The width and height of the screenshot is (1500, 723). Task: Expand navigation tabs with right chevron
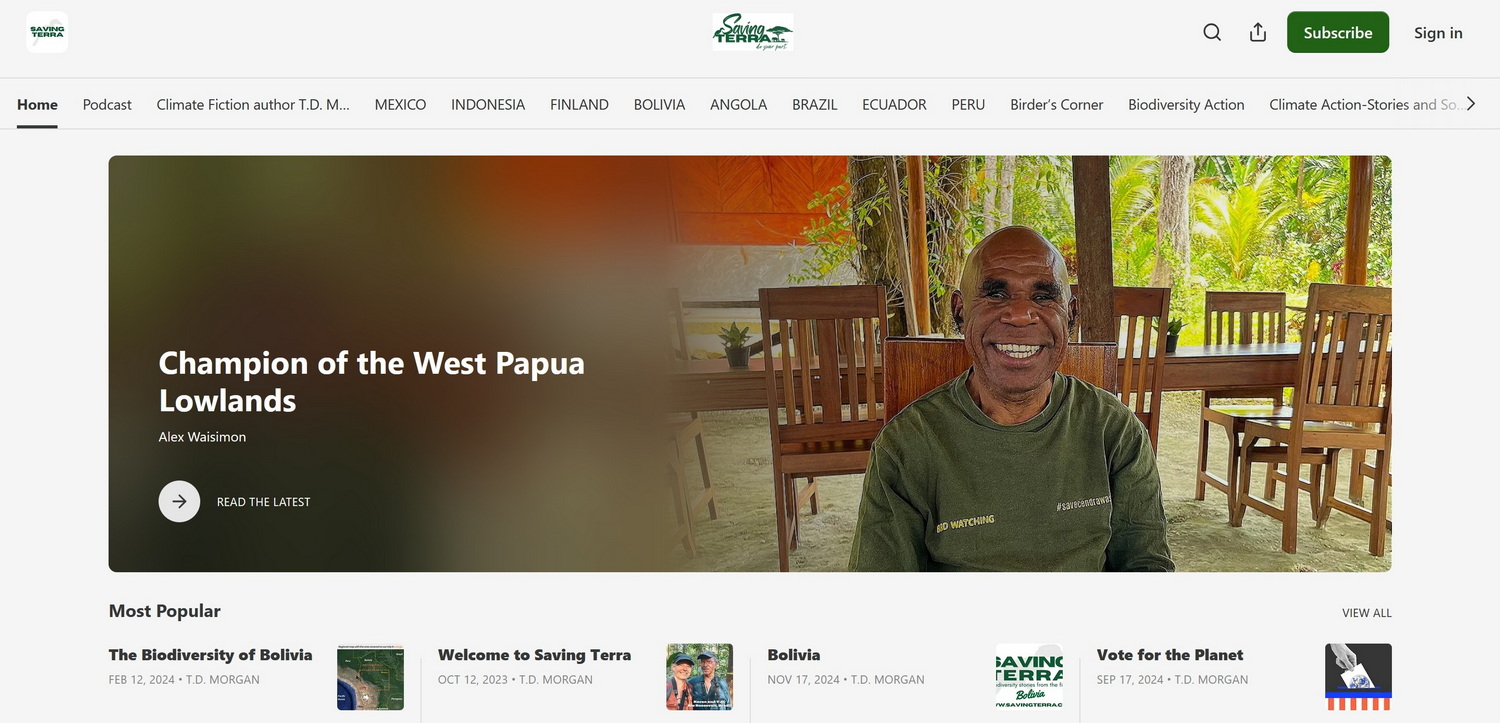coord(1470,104)
